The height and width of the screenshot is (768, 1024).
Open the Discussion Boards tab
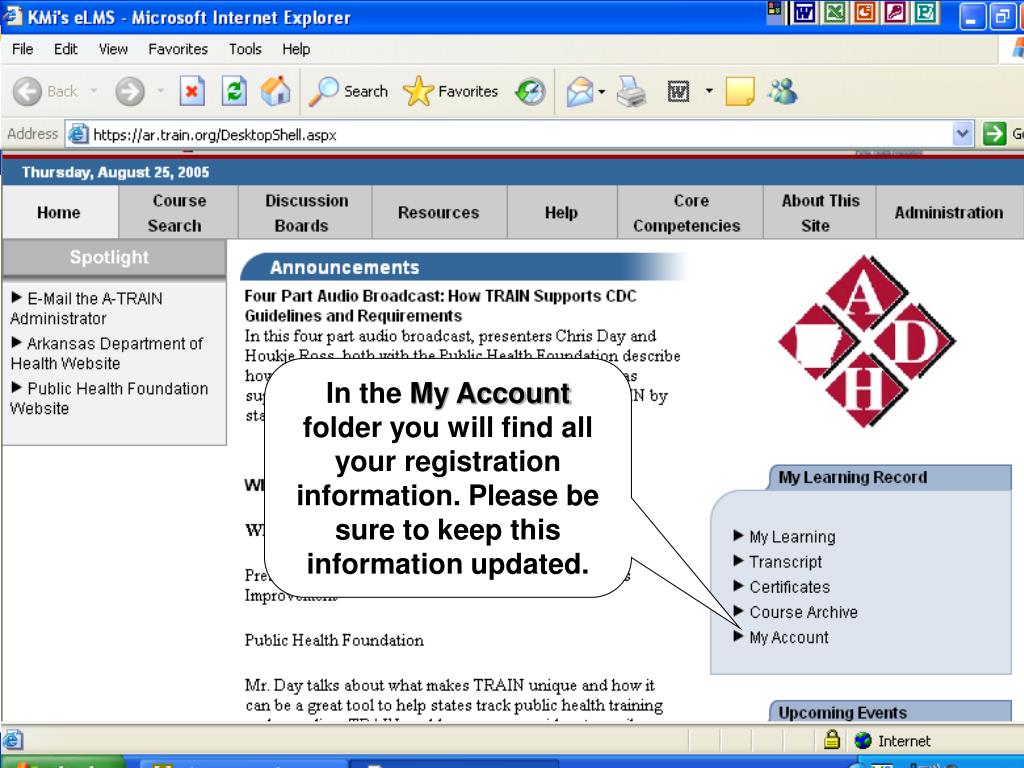[x=306, y=212]
